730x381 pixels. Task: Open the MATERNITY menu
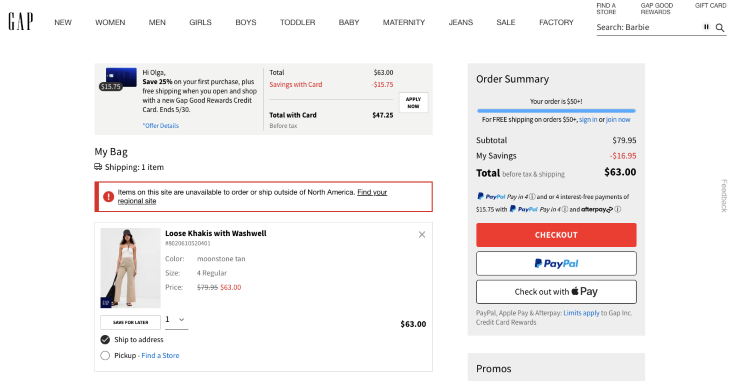coord(404,22)
